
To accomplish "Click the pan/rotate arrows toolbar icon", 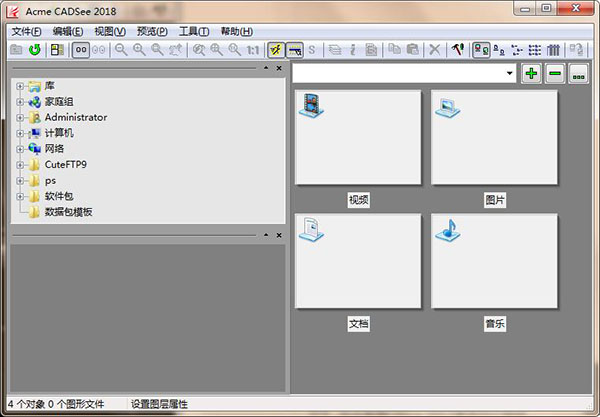I will coord(176,50).
